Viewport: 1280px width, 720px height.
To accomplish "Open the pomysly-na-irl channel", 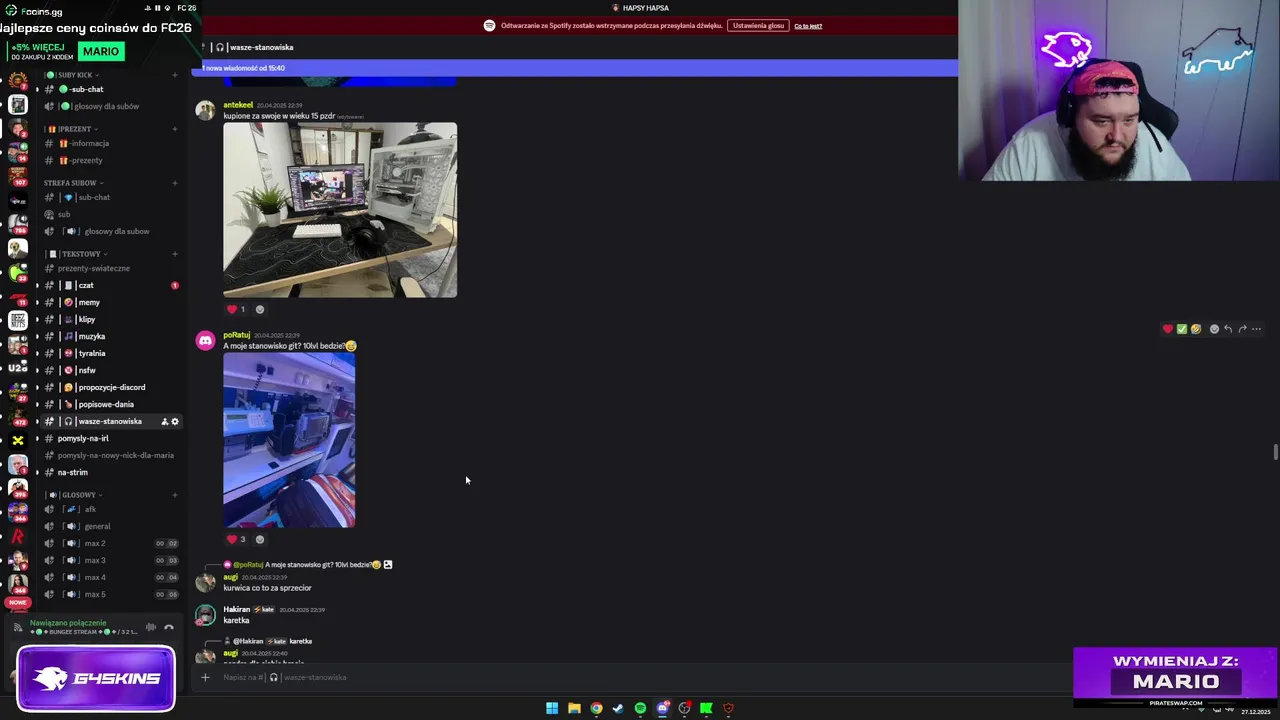I will click(x=83, y=438).
